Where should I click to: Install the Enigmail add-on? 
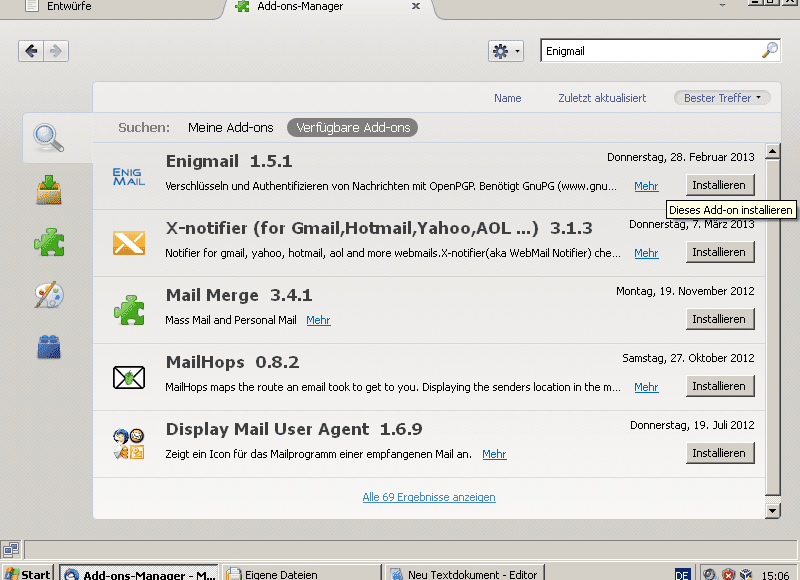[x=720, y=185]
